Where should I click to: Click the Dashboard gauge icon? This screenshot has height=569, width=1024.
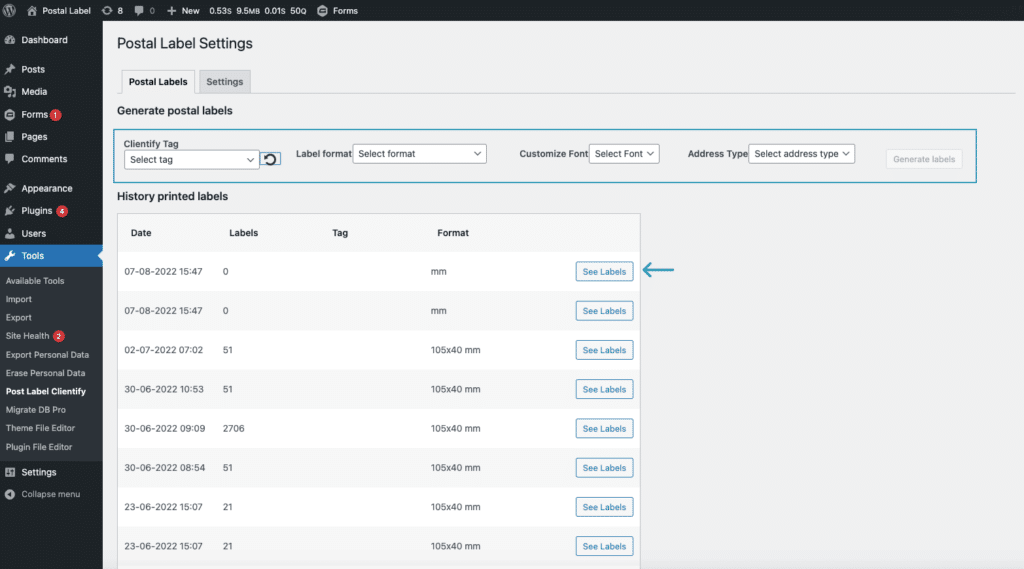click(x=10, y=40)
